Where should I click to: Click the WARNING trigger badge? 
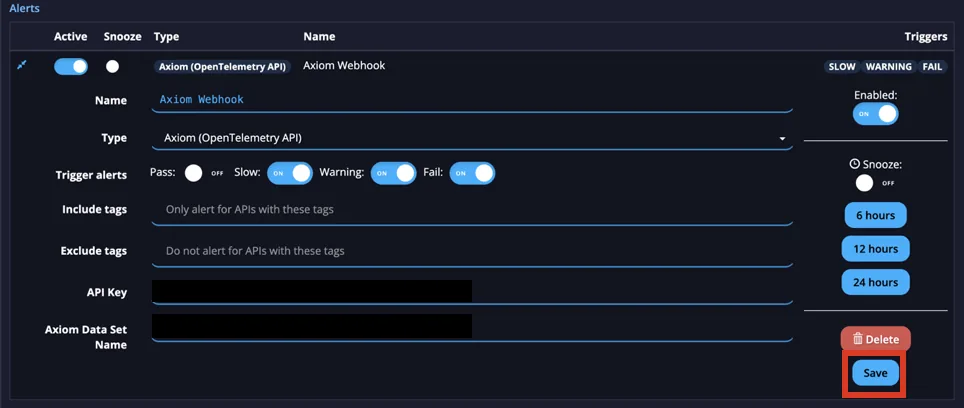click(x=888, y=67)
